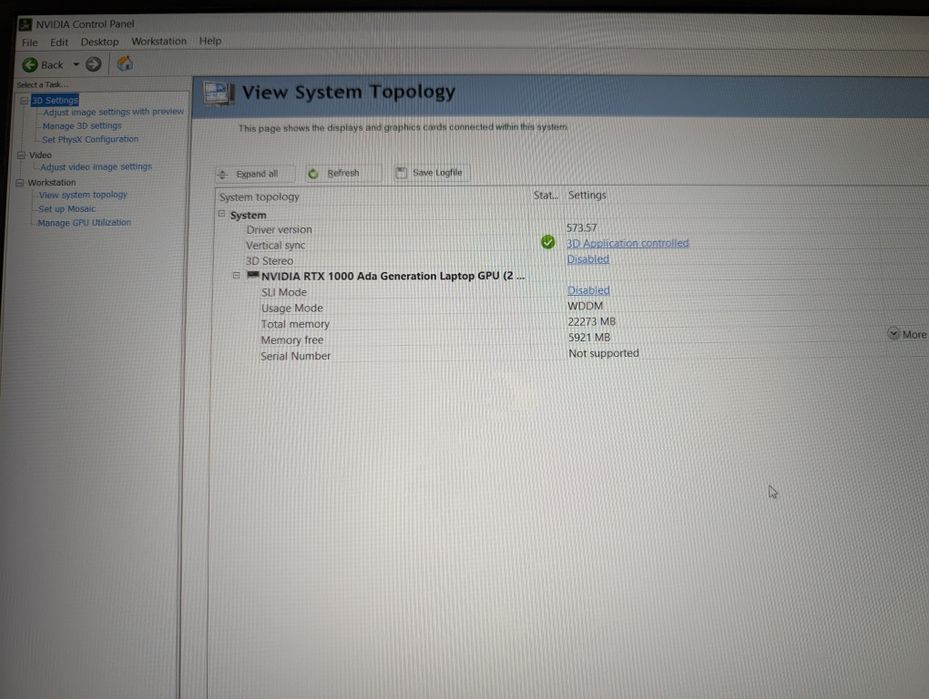Select the Usage Mode row label
Image resolution: width=929 pixels, height=699 pixels.
click(x=292, y=308)
